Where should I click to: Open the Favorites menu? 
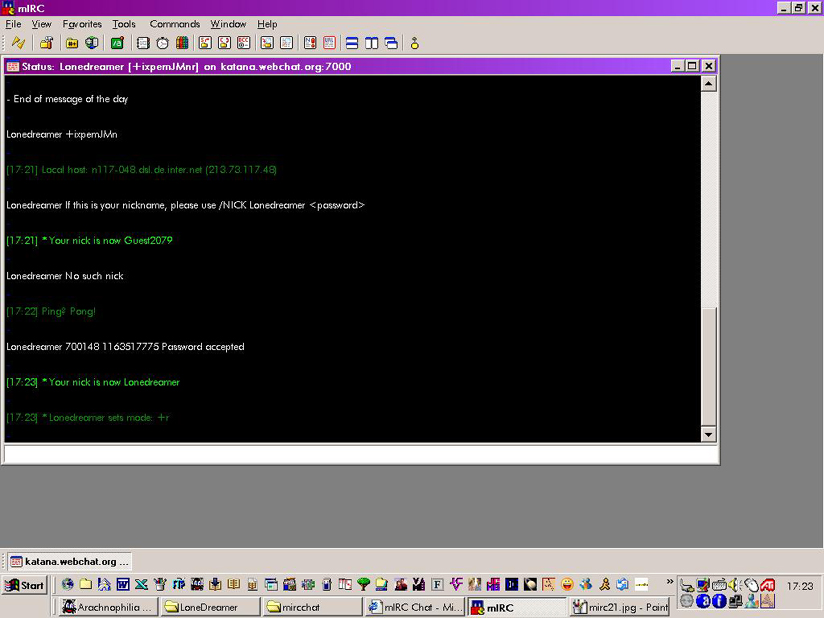click(82, 24)
